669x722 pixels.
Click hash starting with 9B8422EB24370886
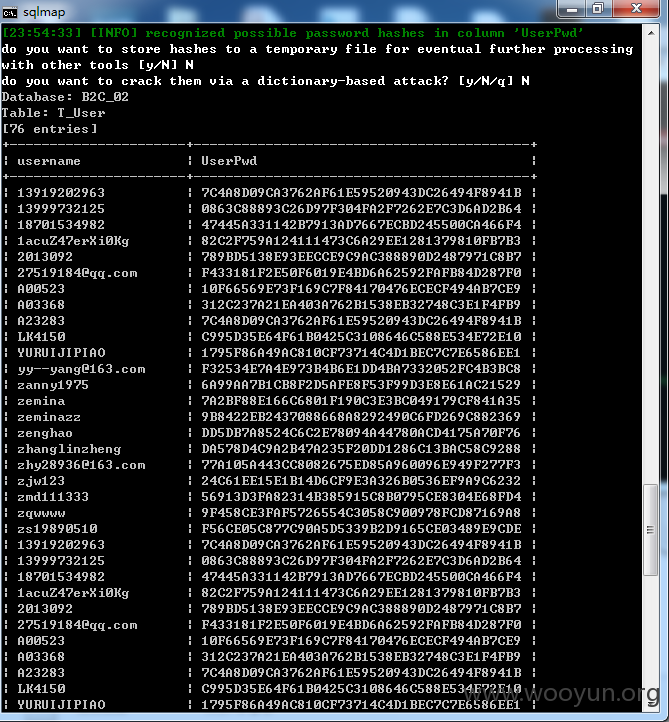(361, 417)
